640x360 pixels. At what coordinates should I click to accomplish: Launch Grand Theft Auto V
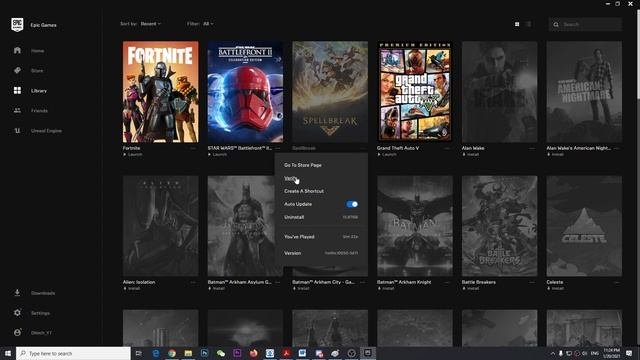pyautogui.click(x=387, y=155)
